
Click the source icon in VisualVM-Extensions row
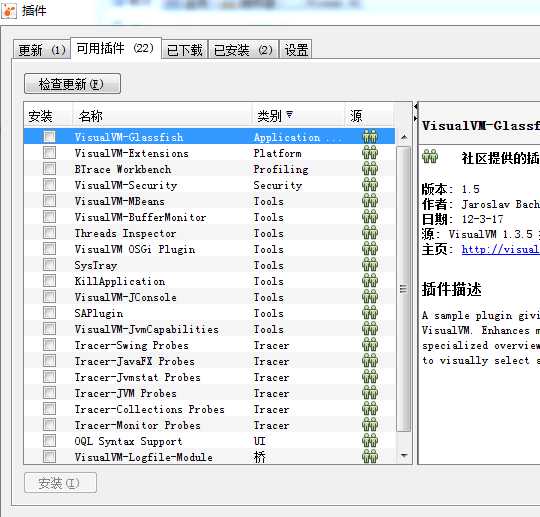coord(370,152)
